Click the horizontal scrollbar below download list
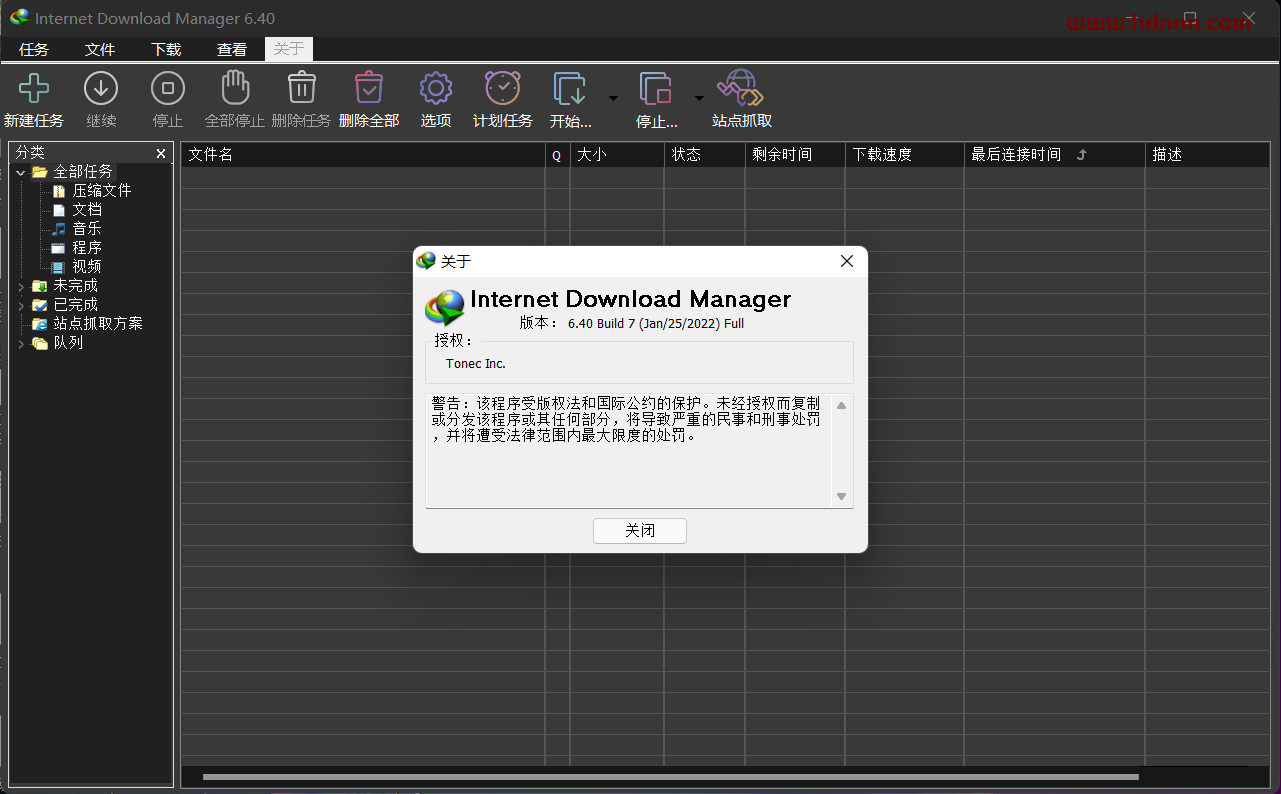Screen dimensions: 1281x794 tap(670, 777)
